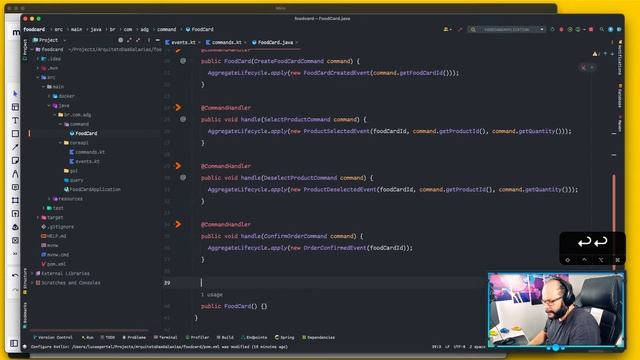Open the Project view type dropdown
Screen dimensions: 640x360
pyautogui.click(x=64, y=40)
